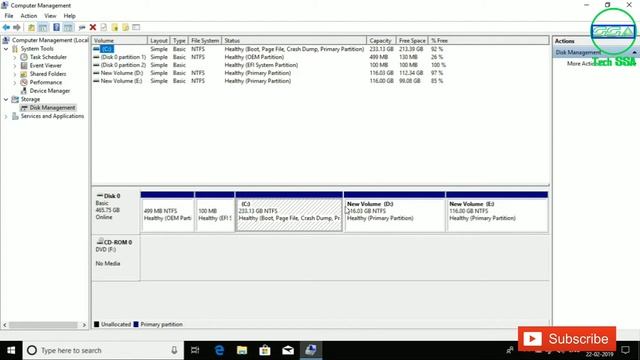The image size is (640, 360).
Task: Select the (C:) 233.13 GB partition block
Action: (x=289, y=212)
